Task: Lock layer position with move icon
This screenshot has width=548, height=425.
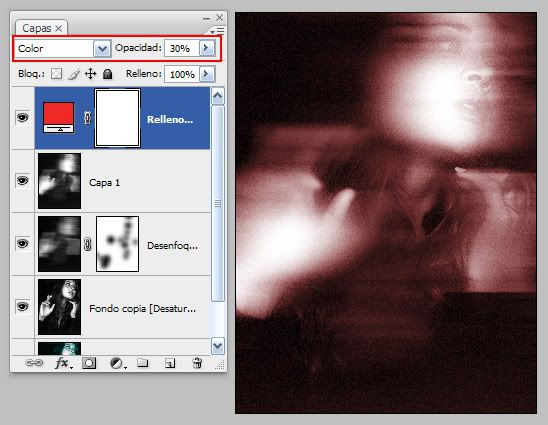Action: 91,74
